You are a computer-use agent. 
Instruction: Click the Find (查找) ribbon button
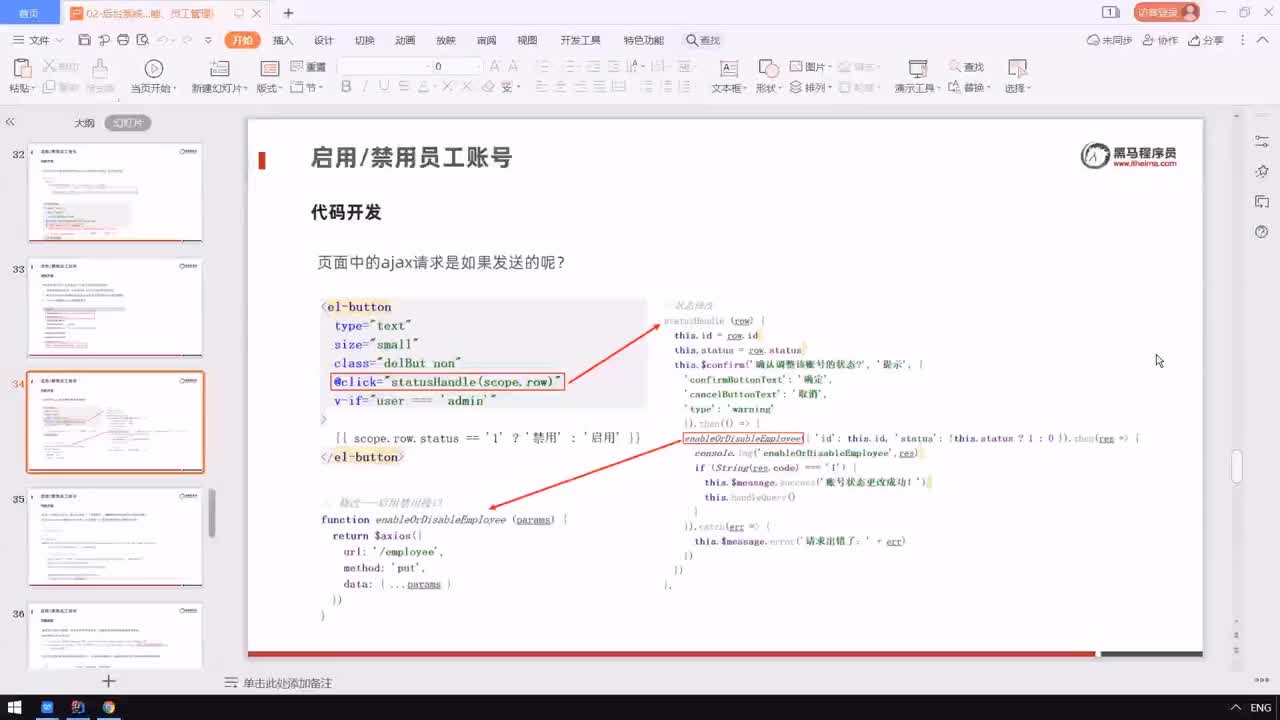click(966, 67)
